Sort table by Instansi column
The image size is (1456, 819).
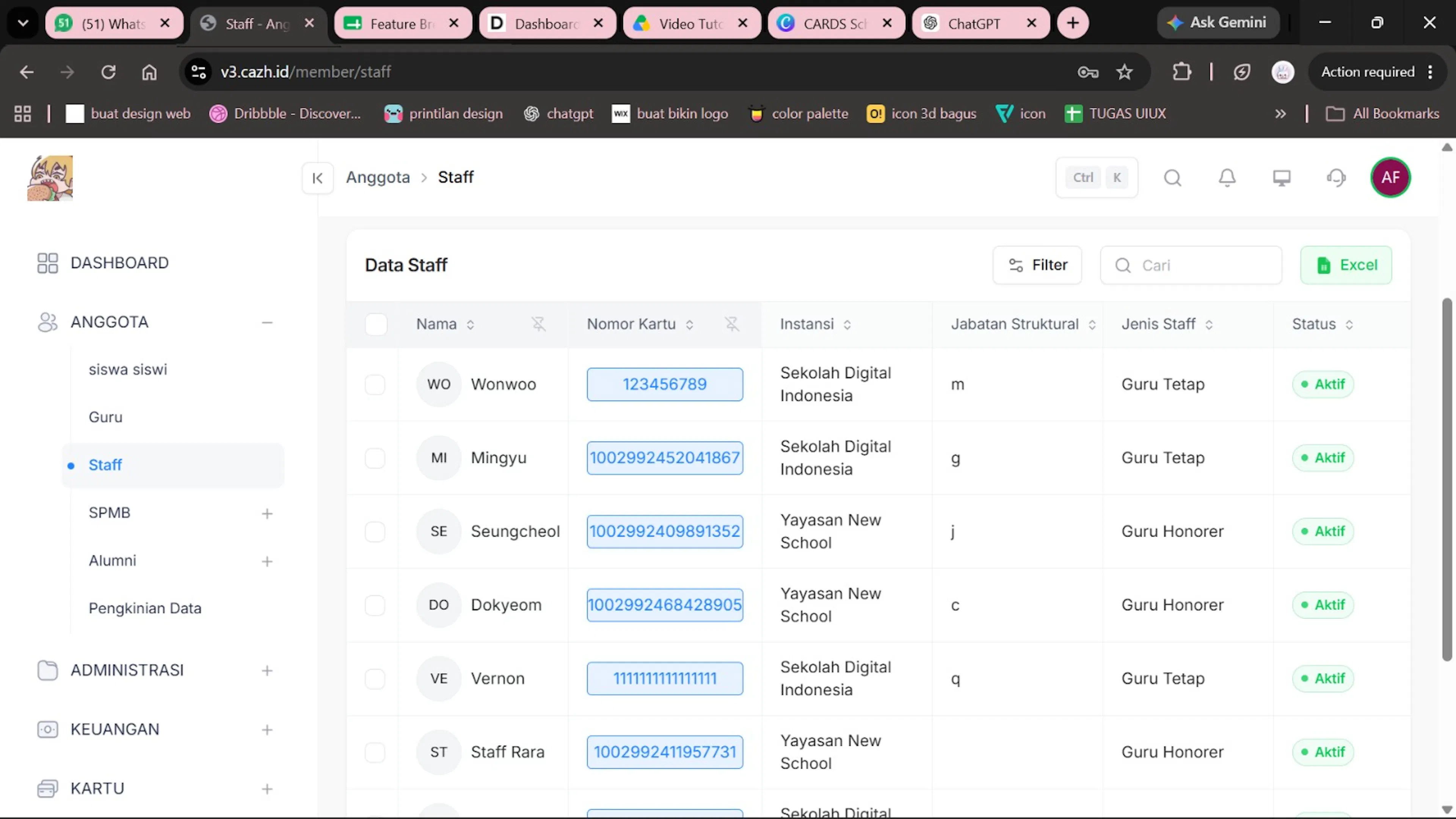(x=847, y=325)
